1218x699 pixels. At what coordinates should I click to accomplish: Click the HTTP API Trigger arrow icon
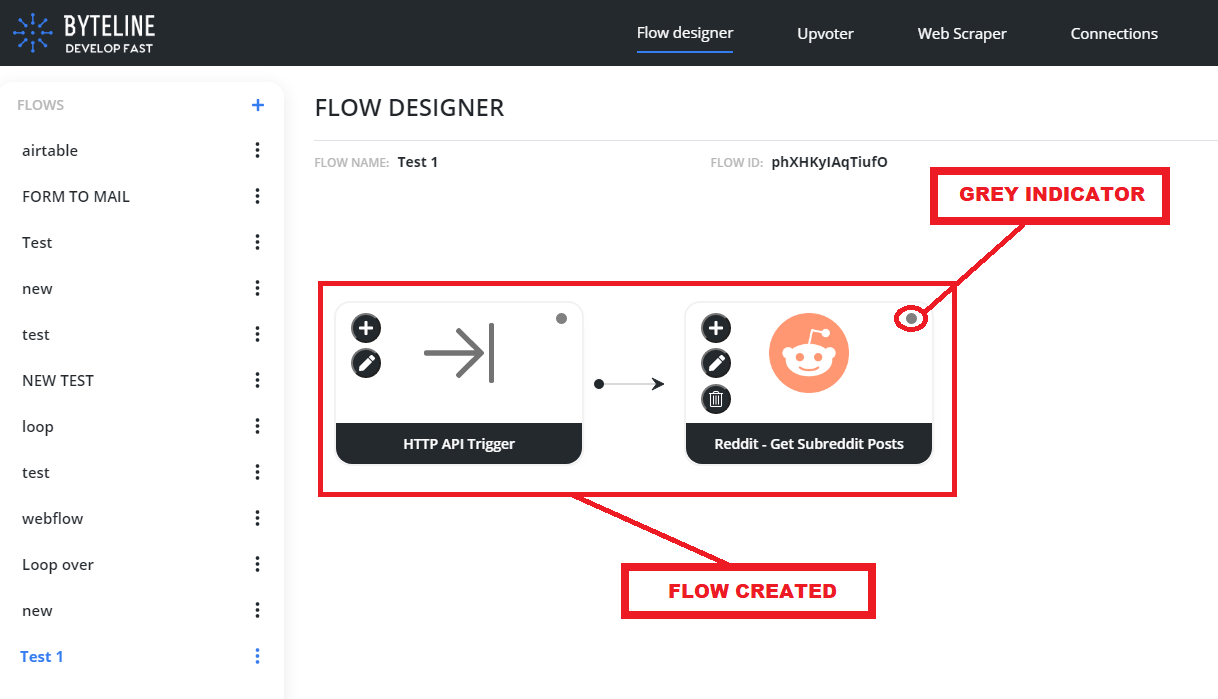coord(459,353)
